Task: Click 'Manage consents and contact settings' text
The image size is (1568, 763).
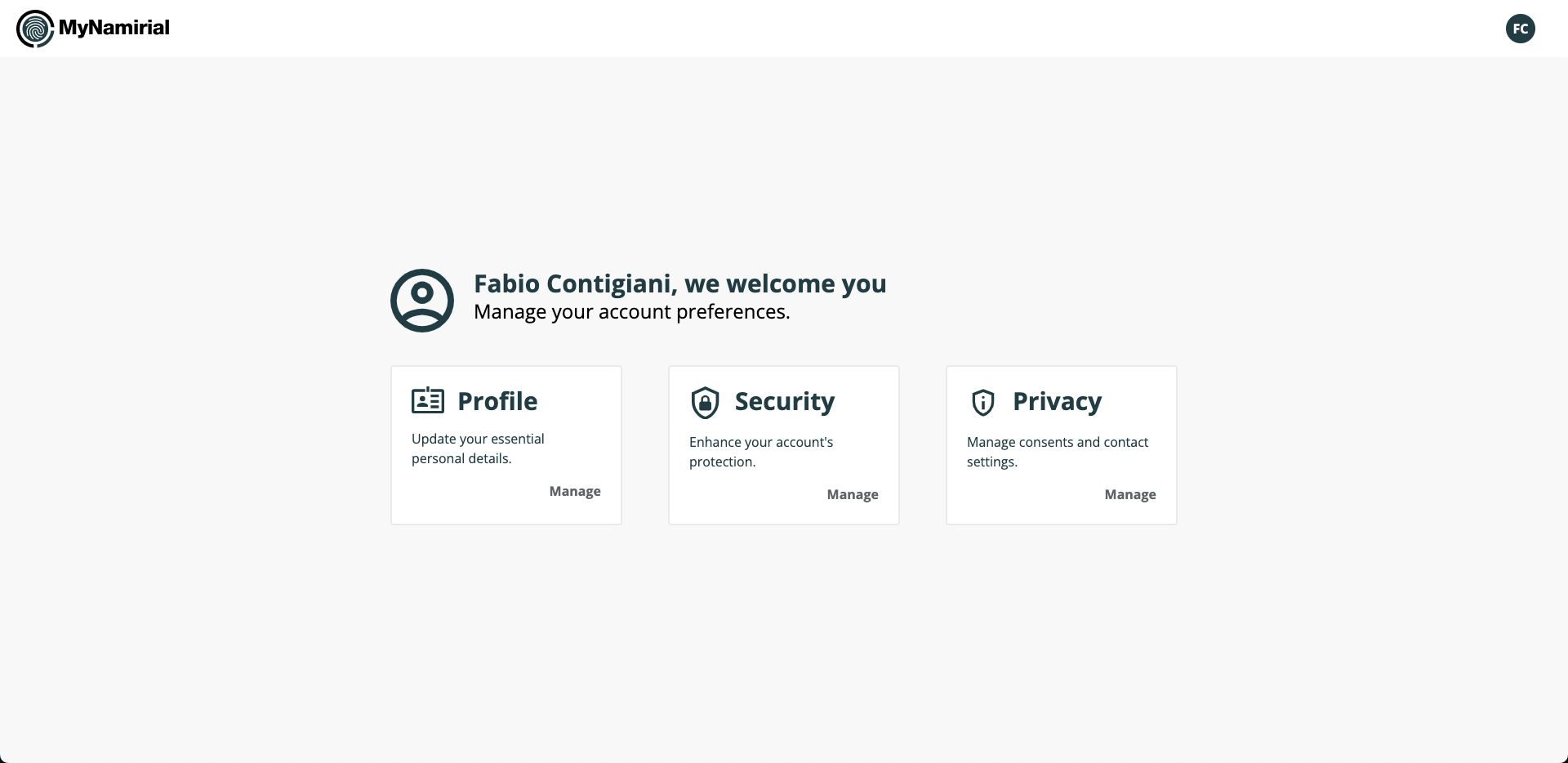Action: click(1058, 452)
